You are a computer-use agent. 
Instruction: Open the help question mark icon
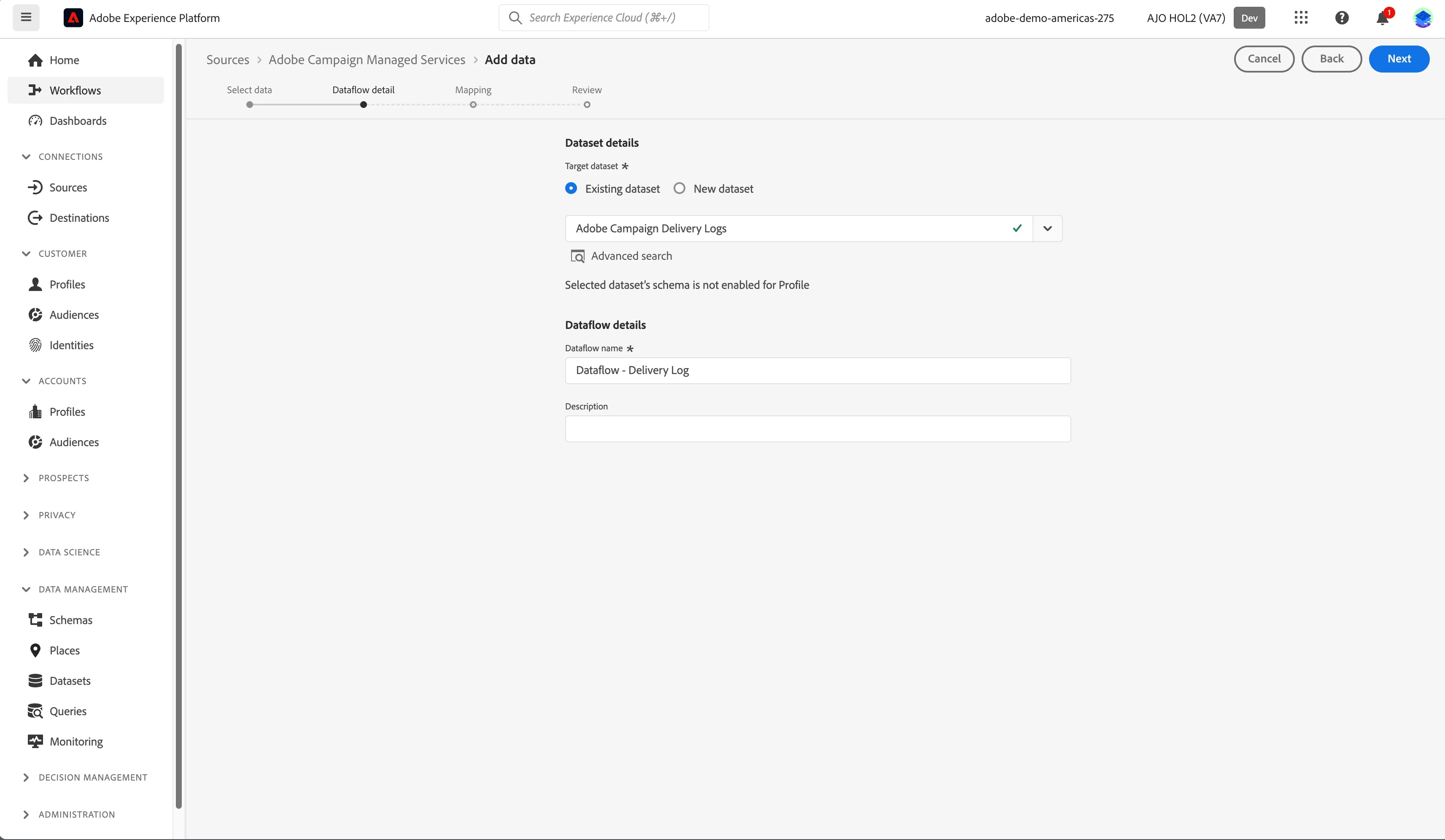coord(1342,18)
